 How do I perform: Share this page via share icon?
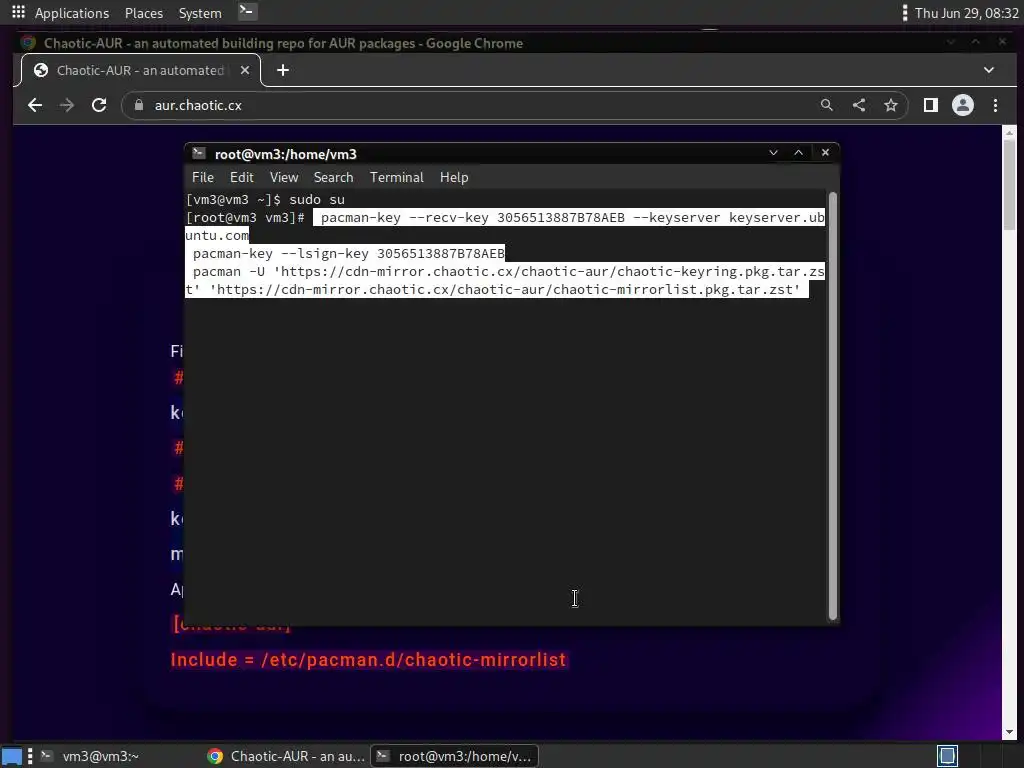(859, 105)
